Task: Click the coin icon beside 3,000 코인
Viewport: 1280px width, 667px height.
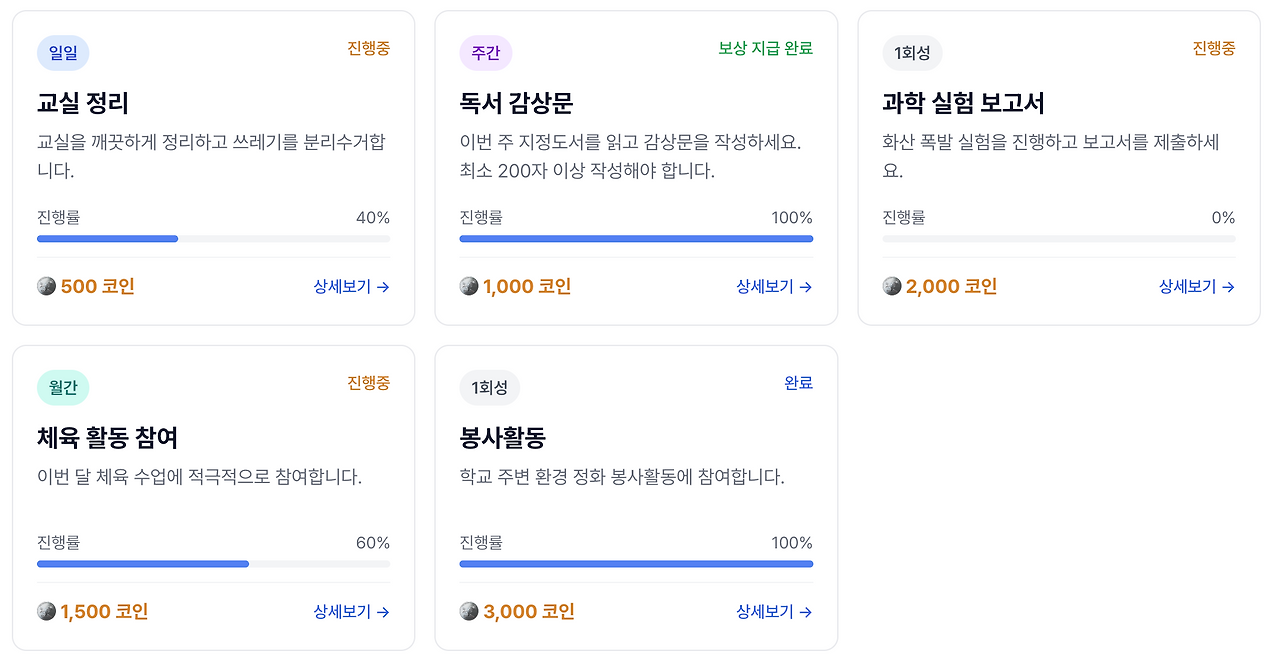Action: point(469,612)
